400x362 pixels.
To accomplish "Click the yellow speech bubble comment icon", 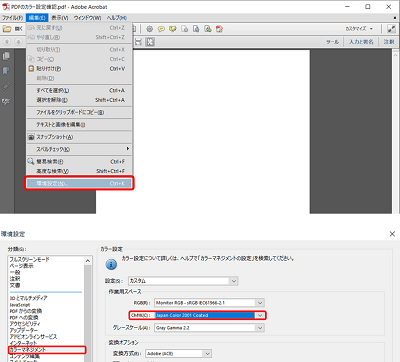I will coord(161,29).
